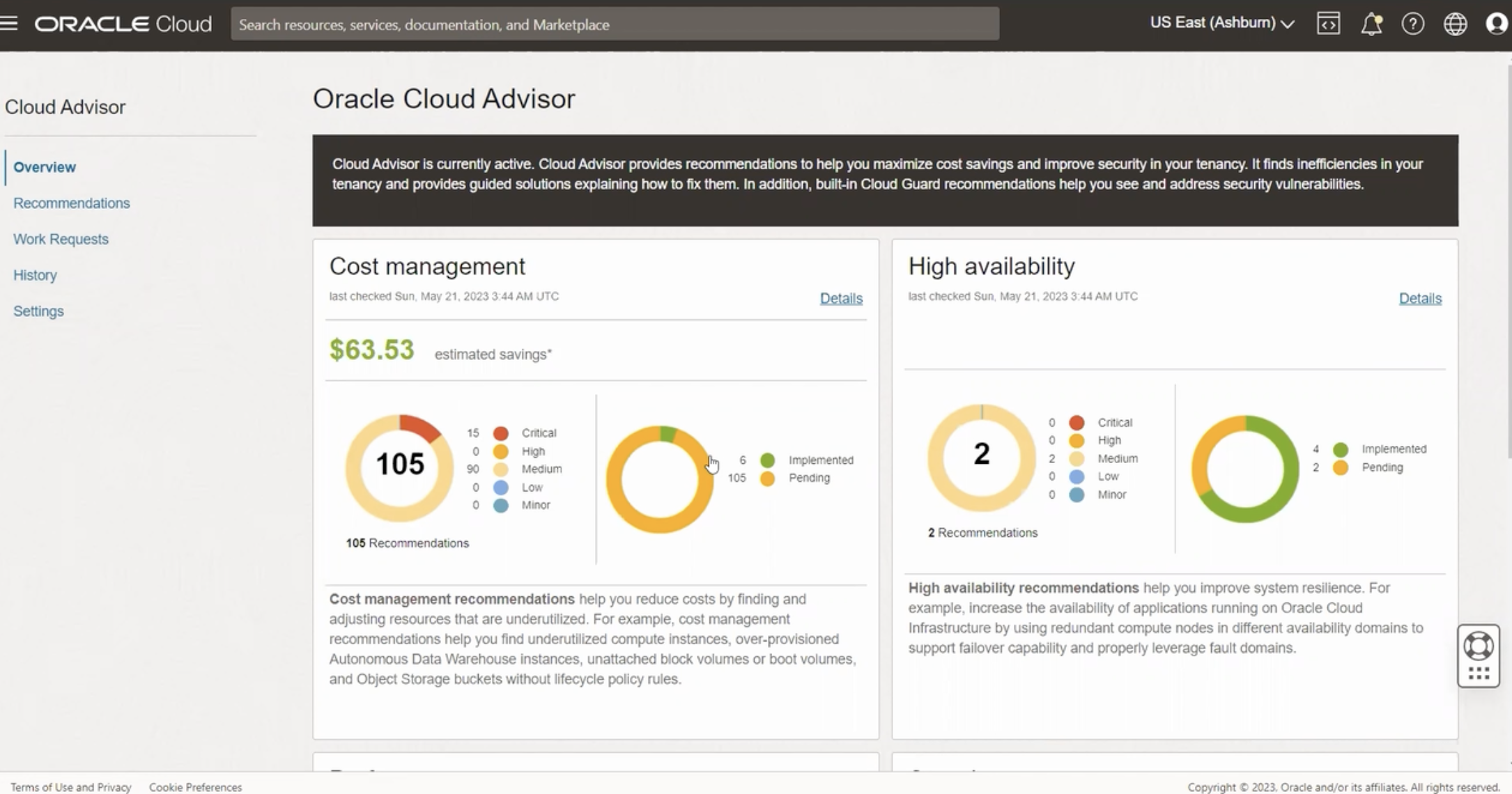
Task: Click the search resources and services field
Action: pyautogui.click(x=615, y=24)
